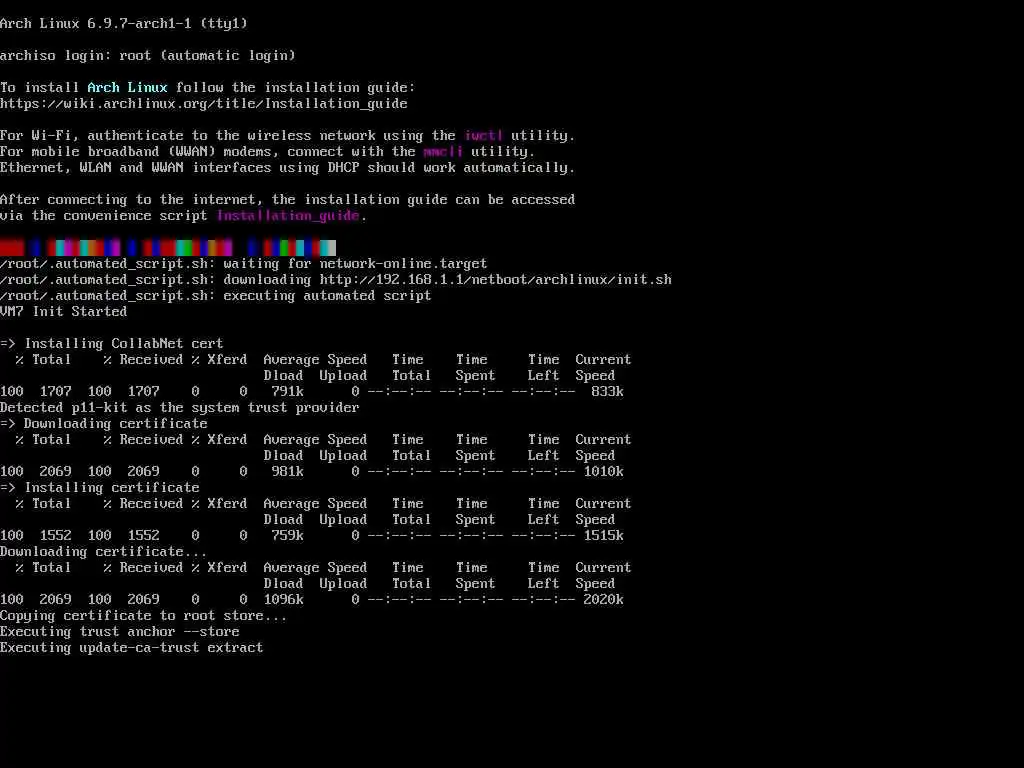Click the '1515k' current speed value

603,536
